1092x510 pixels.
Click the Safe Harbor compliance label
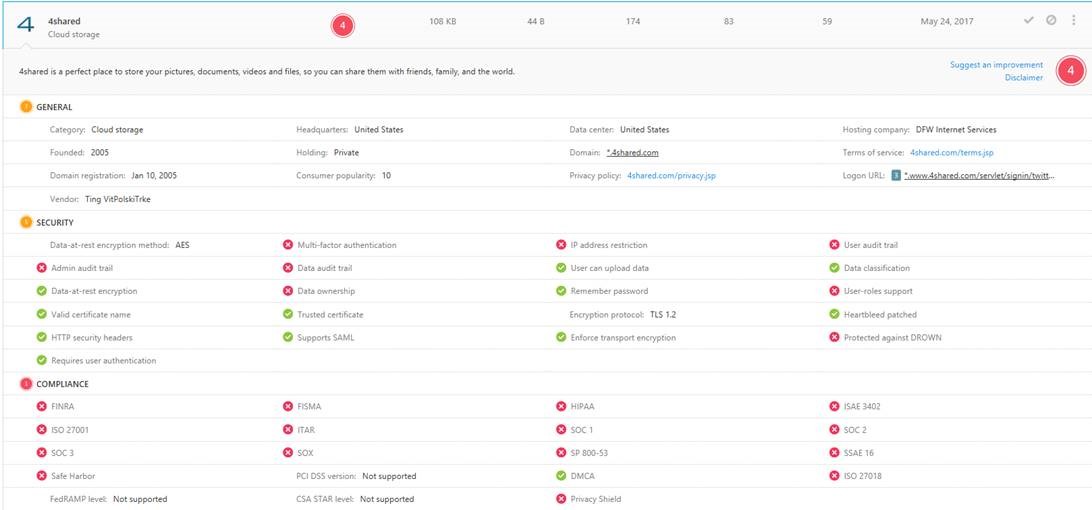pos(73,477)
